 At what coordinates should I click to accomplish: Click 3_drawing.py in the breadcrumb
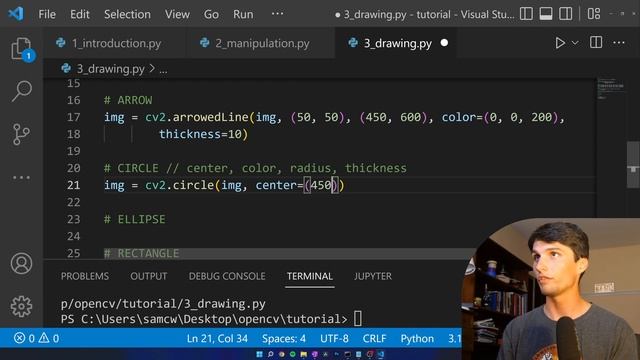[111, 69]
